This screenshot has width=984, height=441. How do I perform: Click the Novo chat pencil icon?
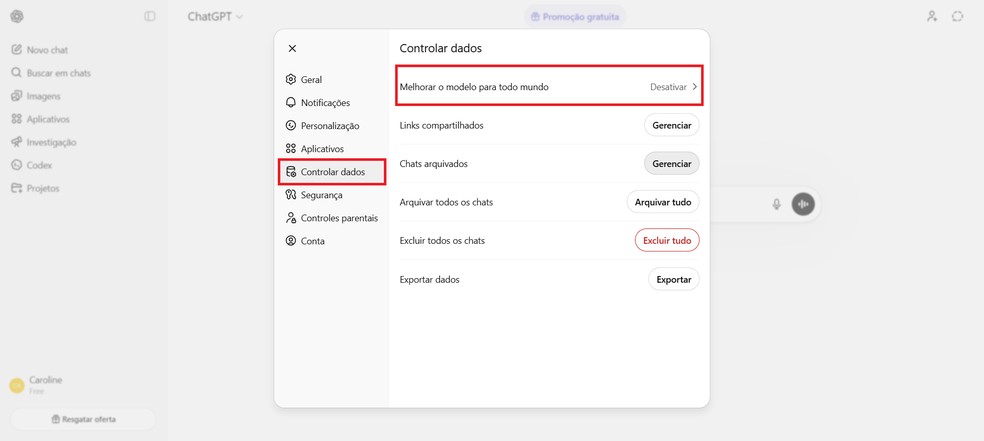point(17,50)
